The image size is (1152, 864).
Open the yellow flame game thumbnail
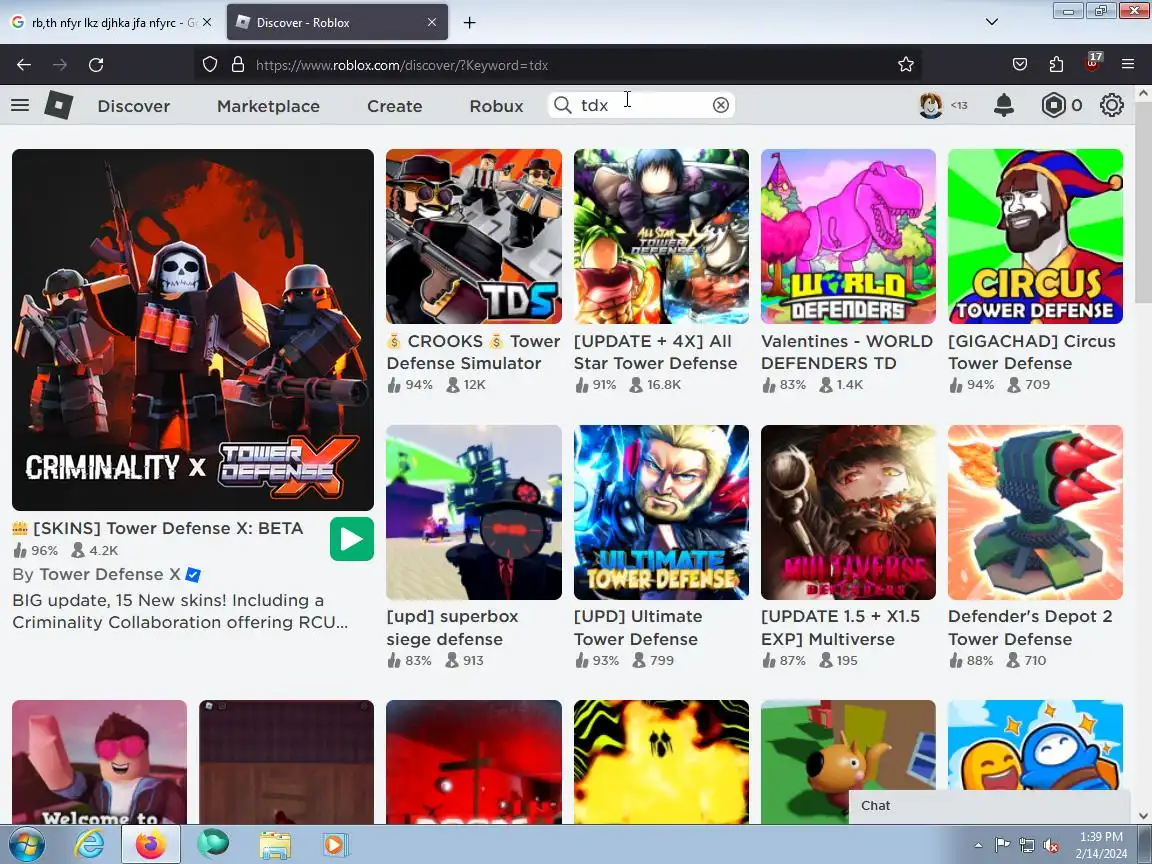pyautogui.click(x=661, y=762)
